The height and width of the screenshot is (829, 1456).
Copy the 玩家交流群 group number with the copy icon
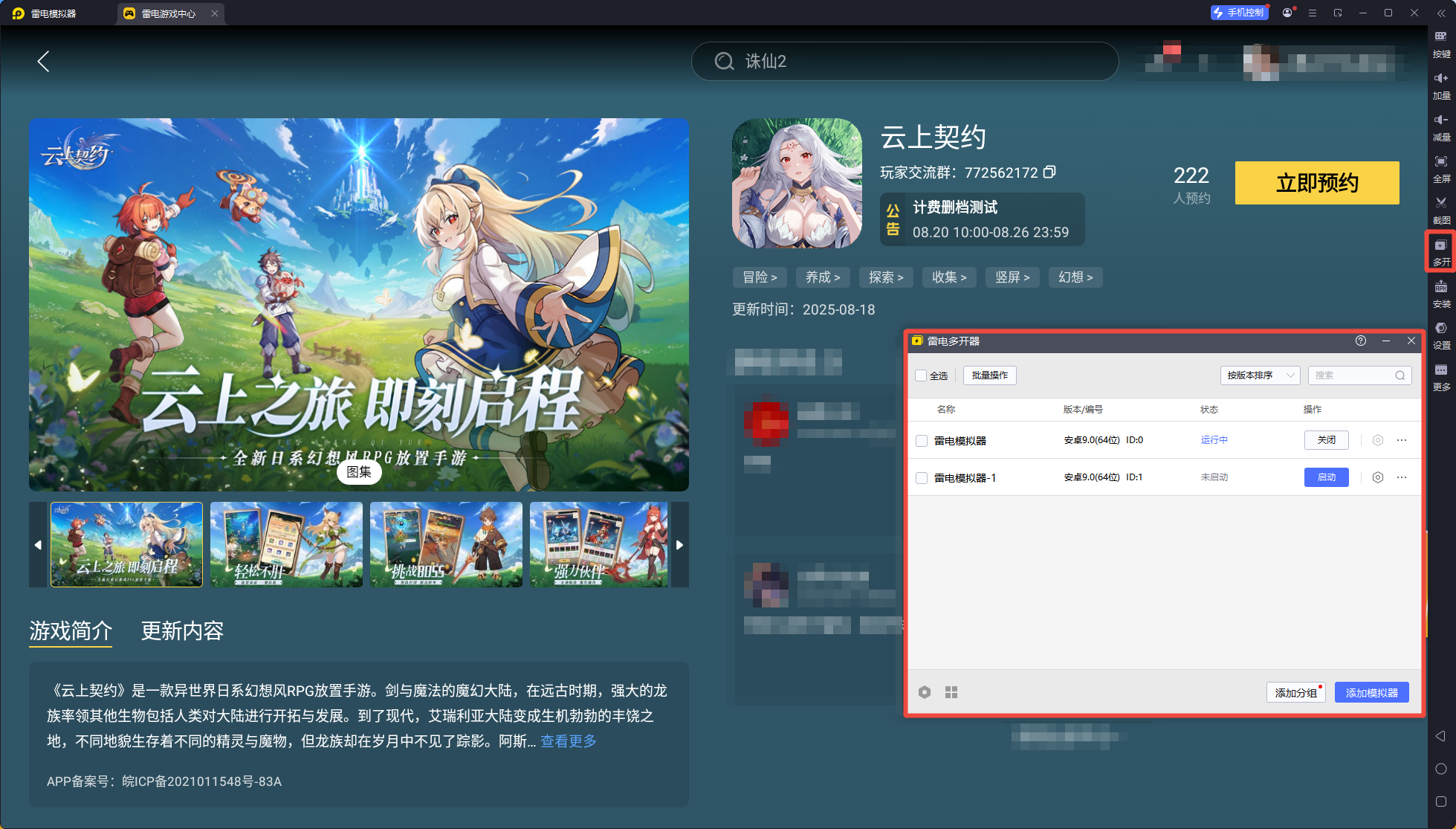[1050, 172]
